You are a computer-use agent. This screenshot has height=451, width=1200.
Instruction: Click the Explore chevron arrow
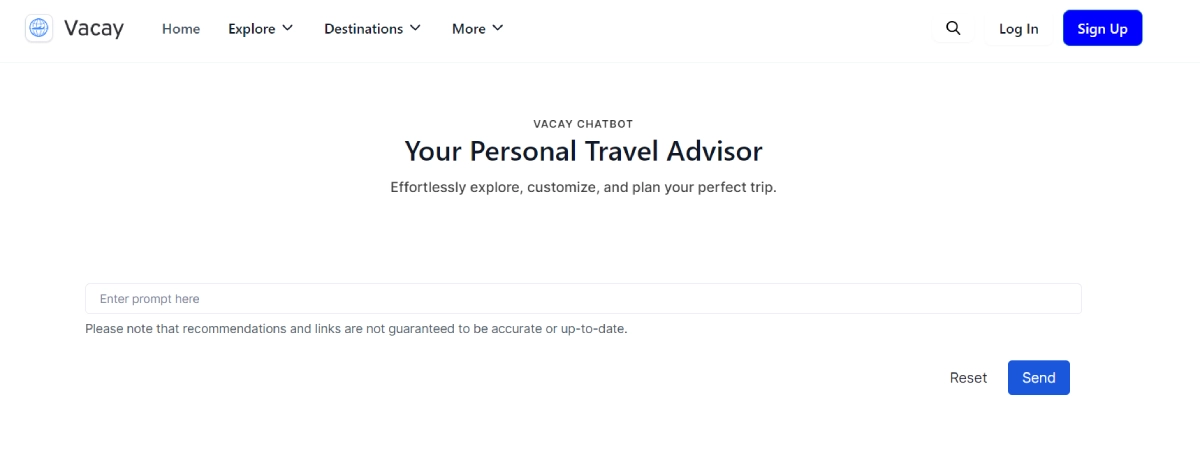click(288, 28)
